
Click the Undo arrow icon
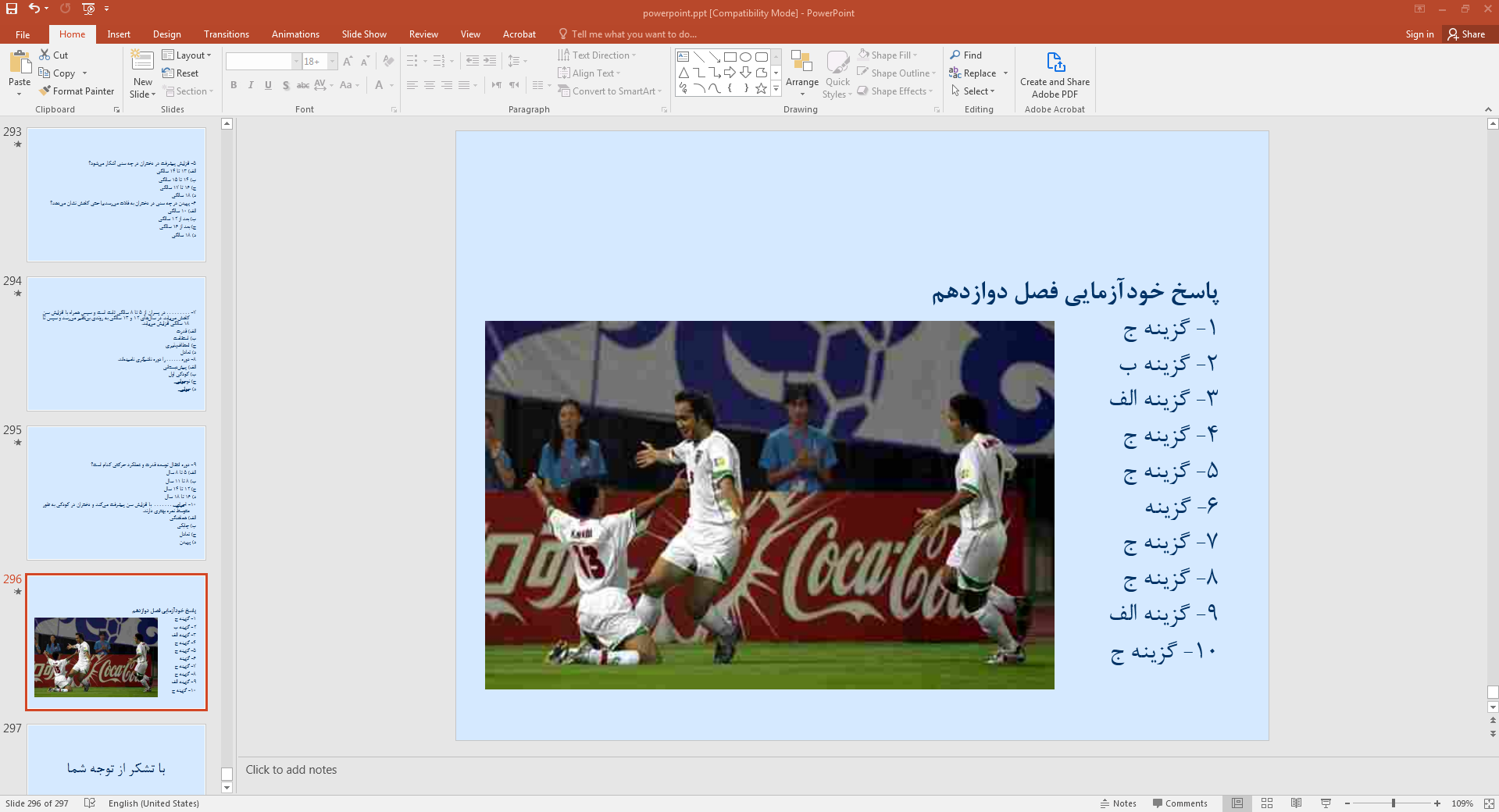(x=34, y=9)
